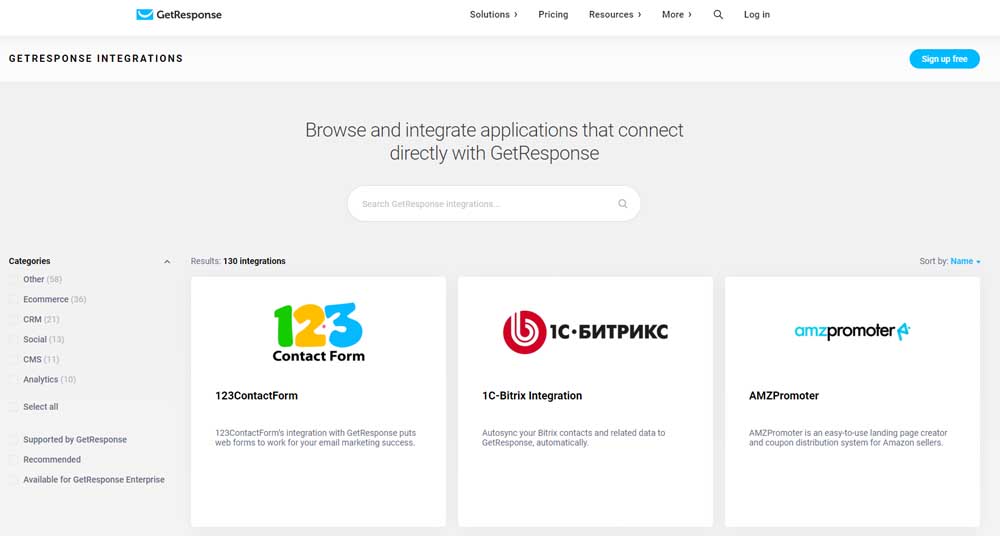Click the AMZPromoter landing page creator description
Screen dimensions: 1000x536
point(848,438)
